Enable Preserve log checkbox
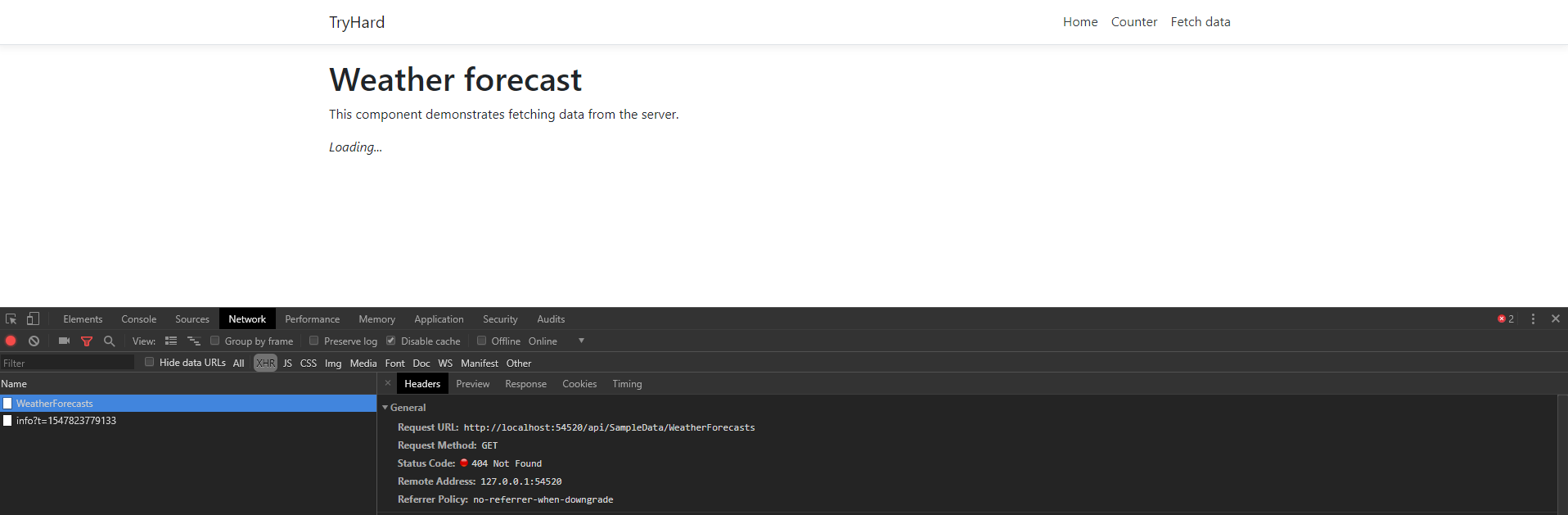Image resolution: width=1568 pixels, height=515 pixels. click(x=313, y=341)
